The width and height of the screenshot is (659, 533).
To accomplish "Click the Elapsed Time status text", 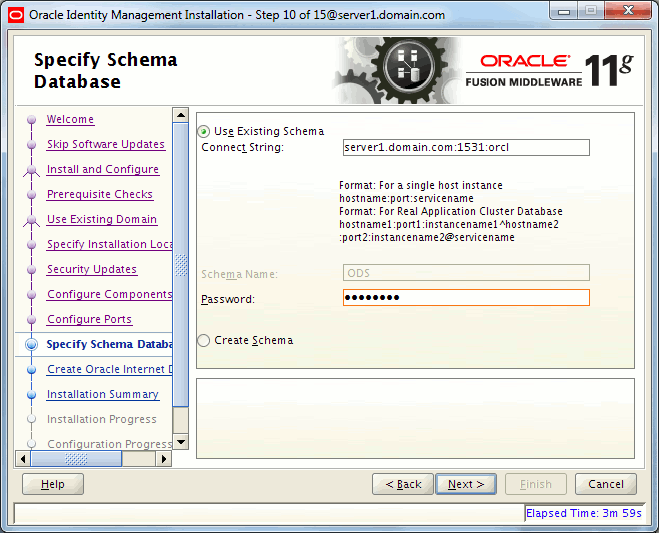I will pos(584,513).
